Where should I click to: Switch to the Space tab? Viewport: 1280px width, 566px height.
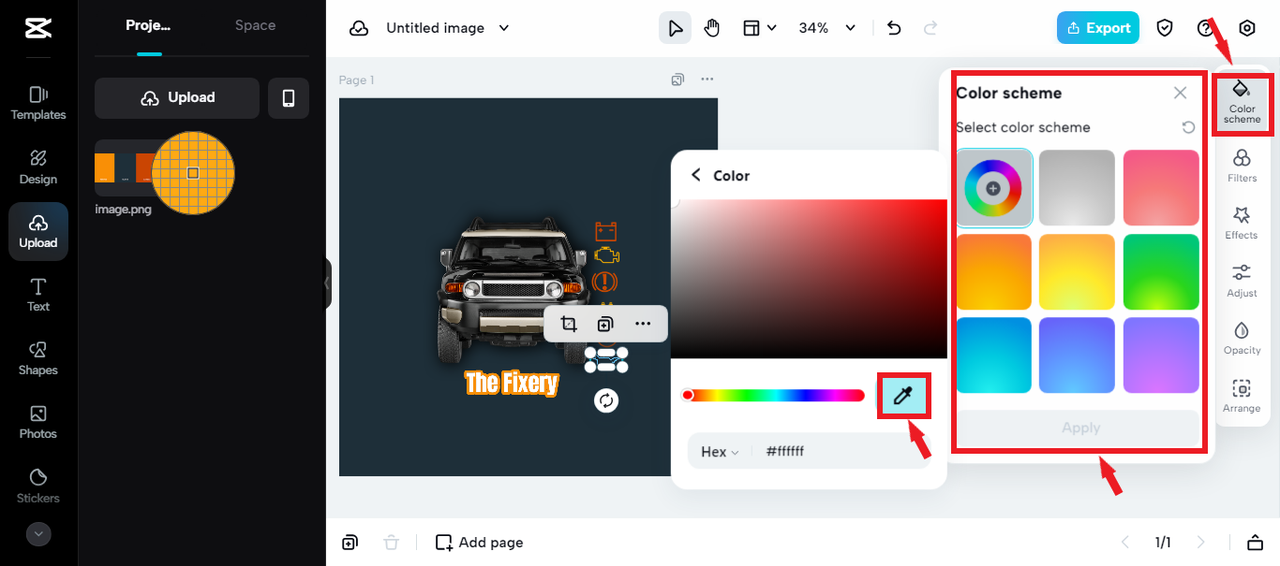255,26
